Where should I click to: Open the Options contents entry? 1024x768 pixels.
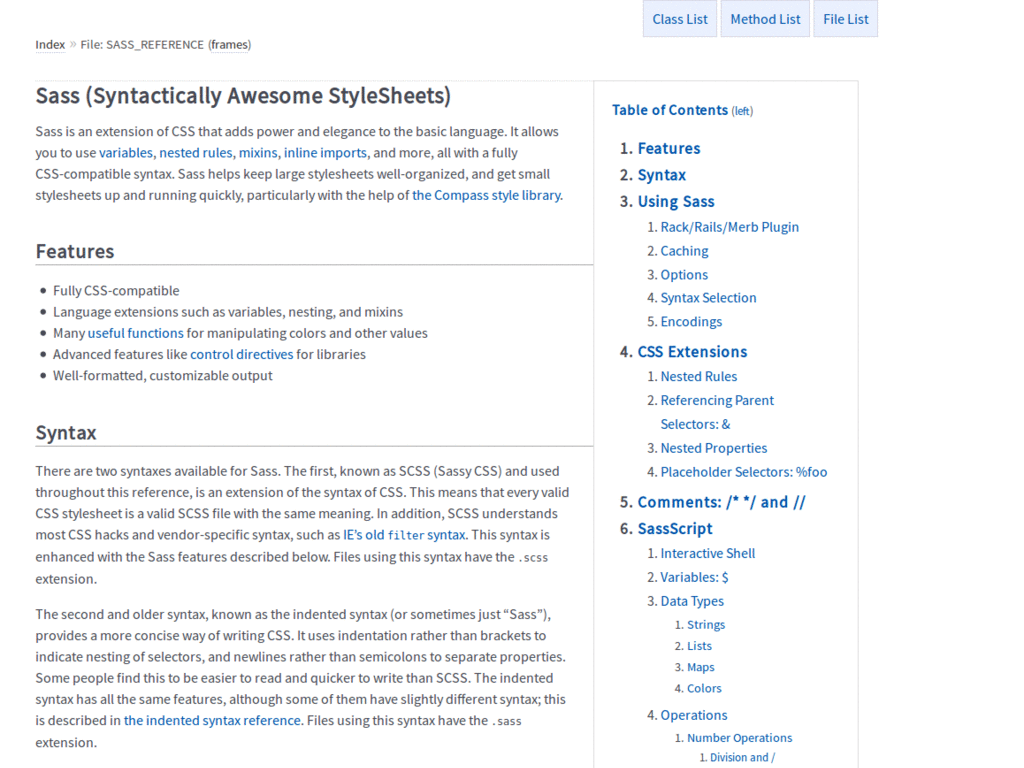tap(684, 275)
